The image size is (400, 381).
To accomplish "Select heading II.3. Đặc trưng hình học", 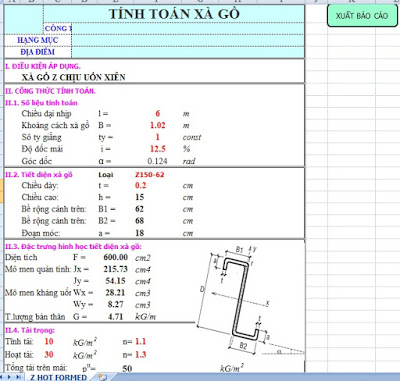I will (73, 247).
